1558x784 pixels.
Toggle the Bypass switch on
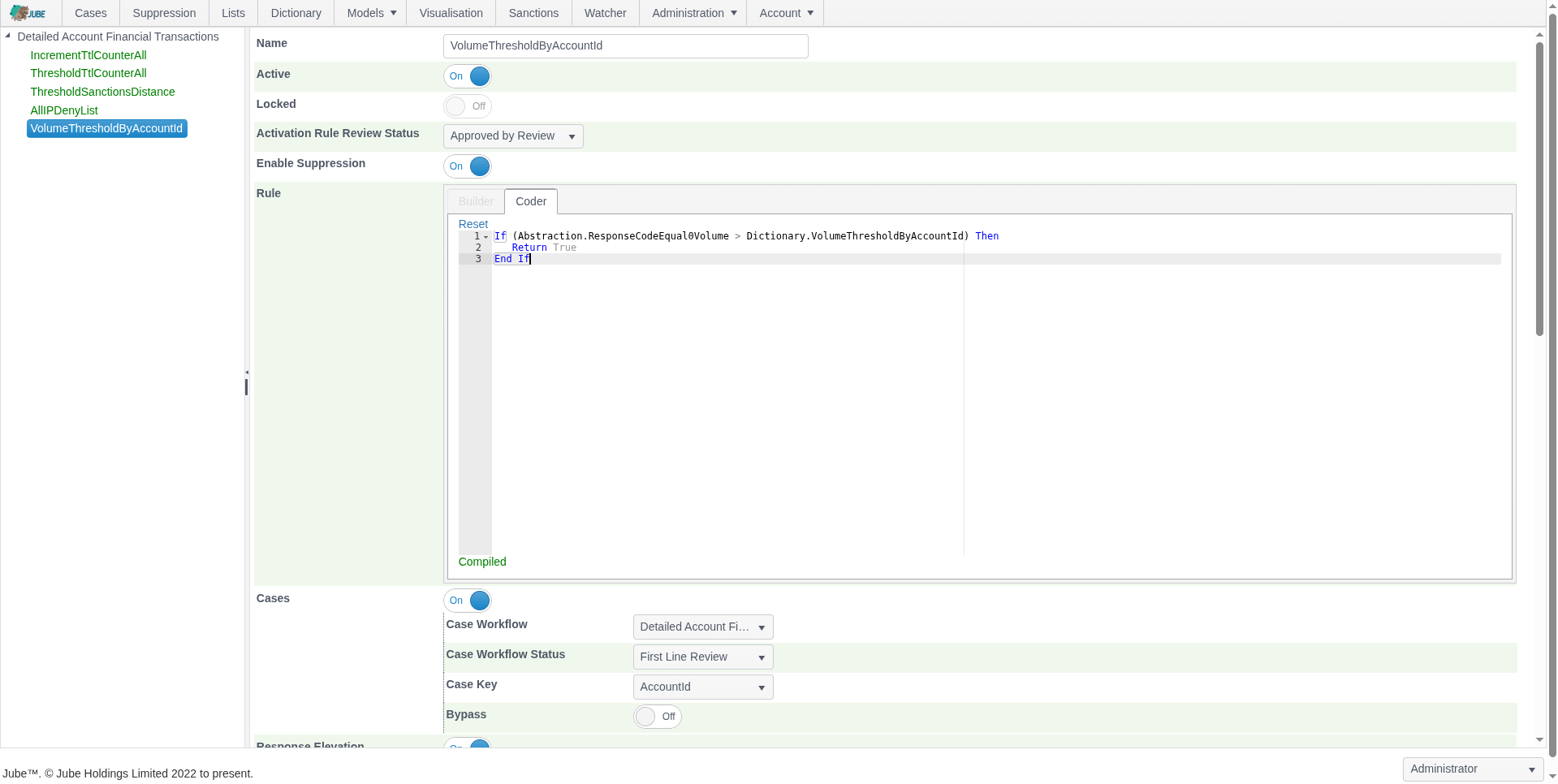point(657,717)
